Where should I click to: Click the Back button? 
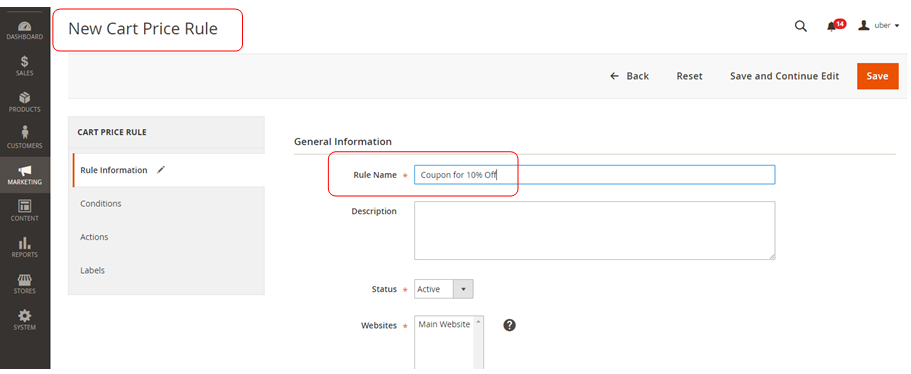[629, 76]
